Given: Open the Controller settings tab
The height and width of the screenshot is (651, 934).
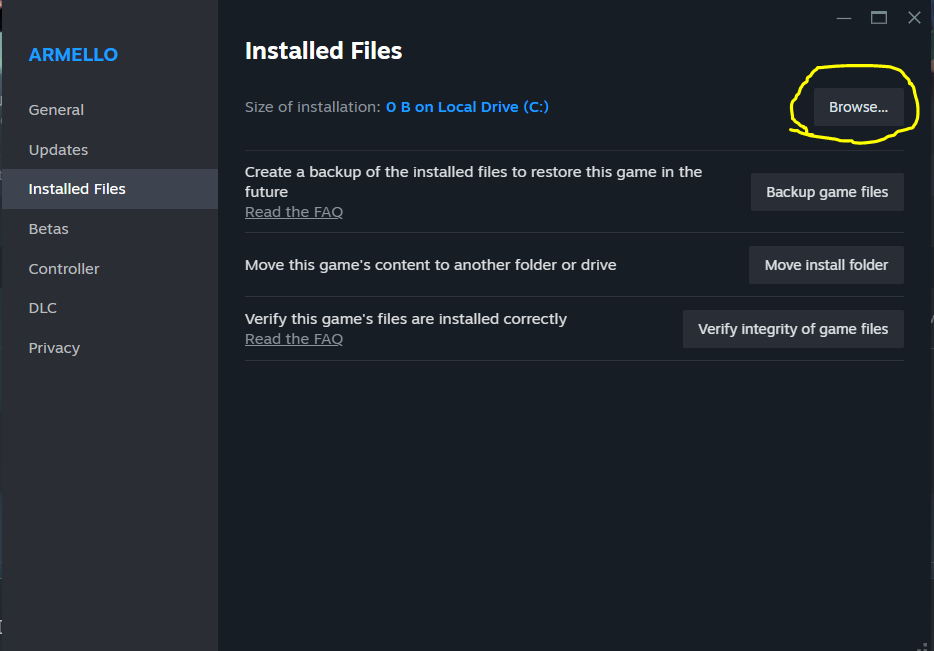Looking at the screenshot, I should [110, 269].
